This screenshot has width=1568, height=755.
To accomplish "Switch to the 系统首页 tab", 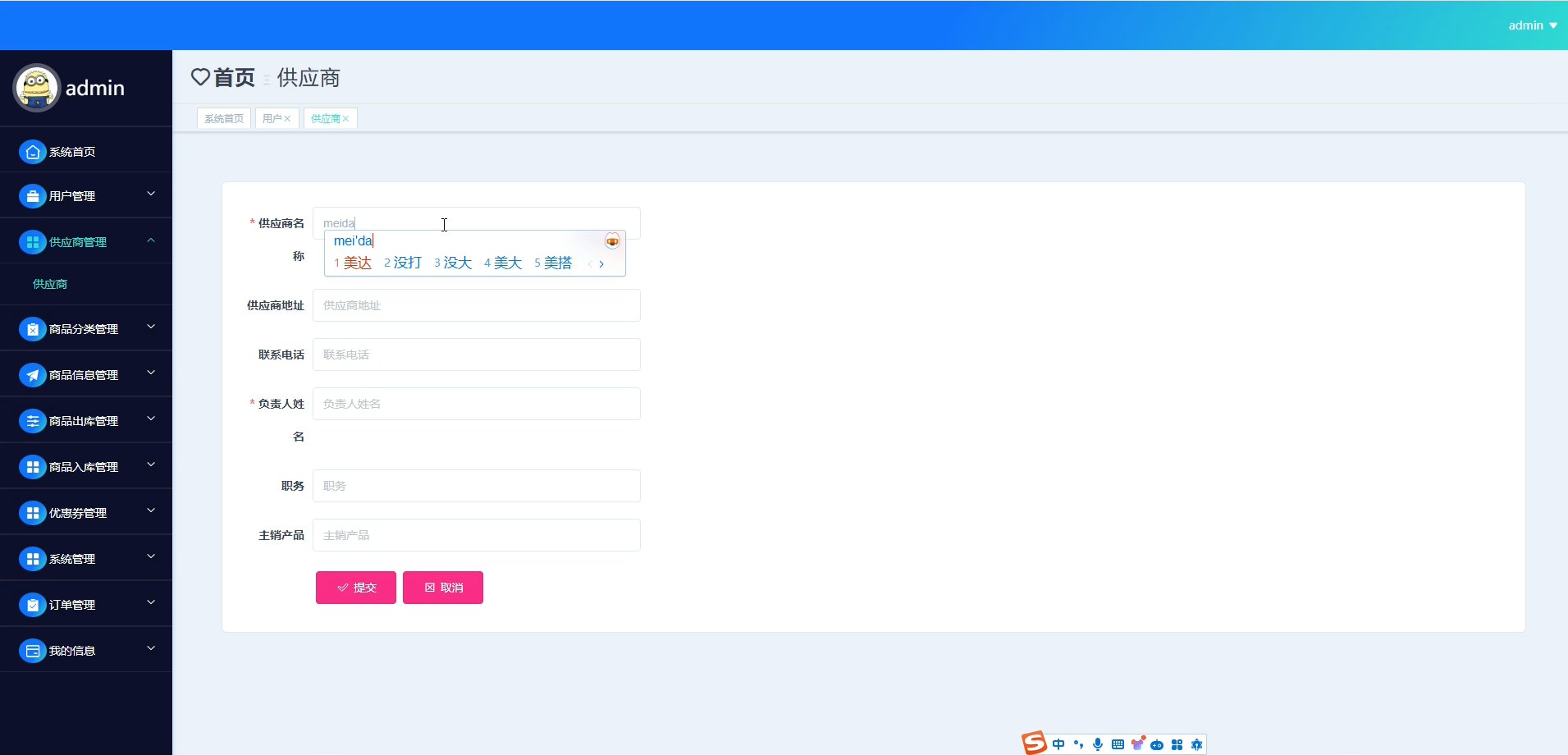I will [224, 118].
